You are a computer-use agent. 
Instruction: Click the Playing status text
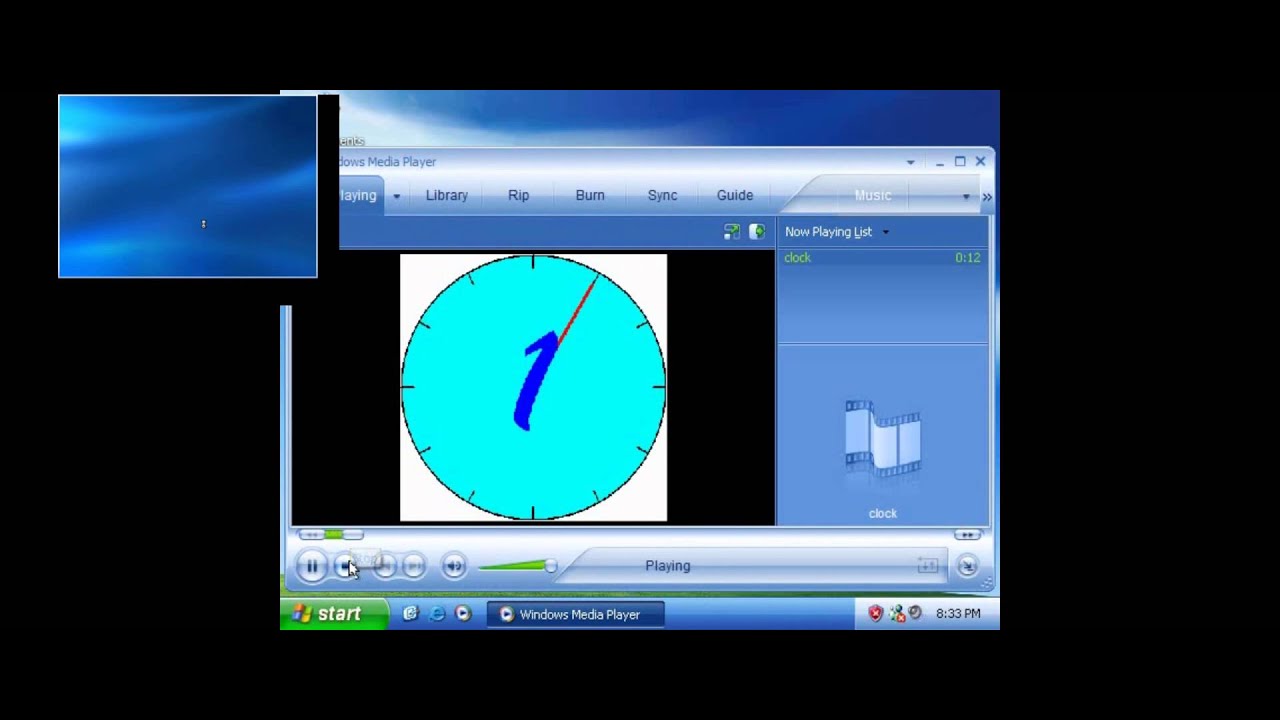(667, 566)
